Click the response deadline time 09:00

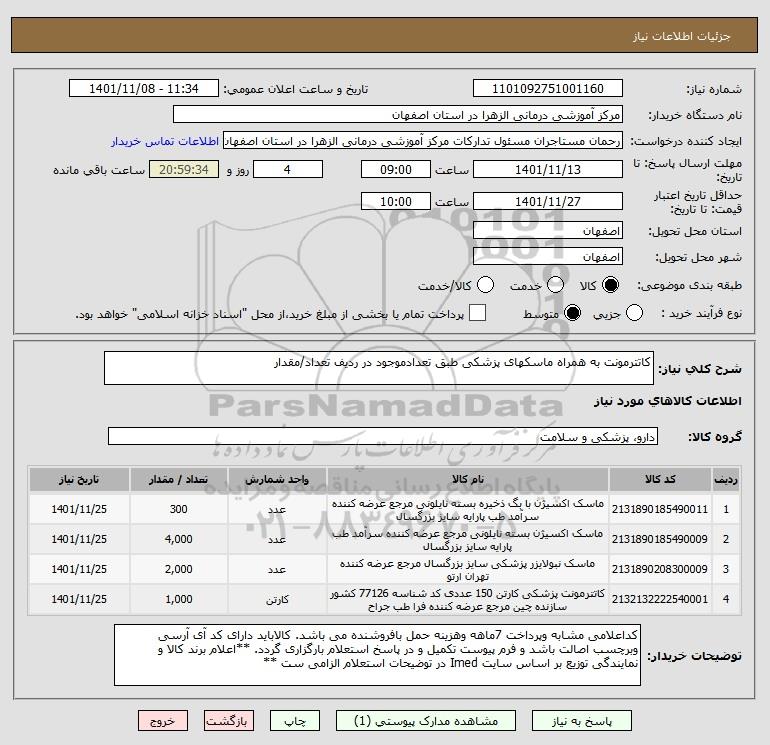(396, 169)
